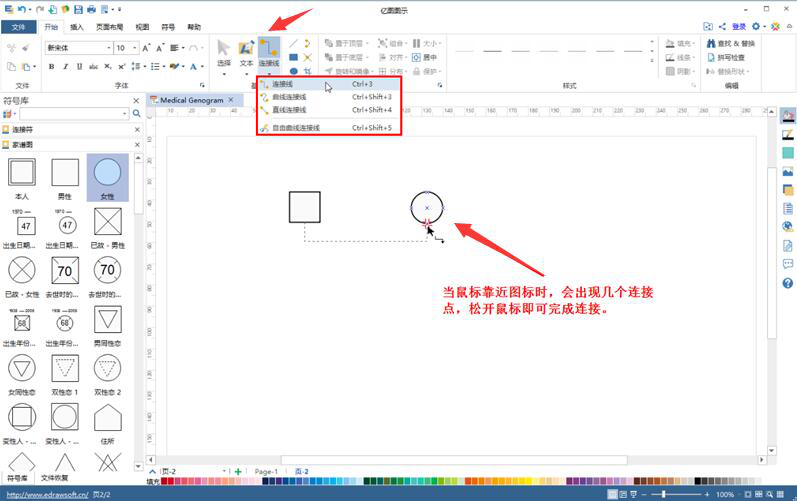Switch to the 视图 view tab

[x=142, y=27]
